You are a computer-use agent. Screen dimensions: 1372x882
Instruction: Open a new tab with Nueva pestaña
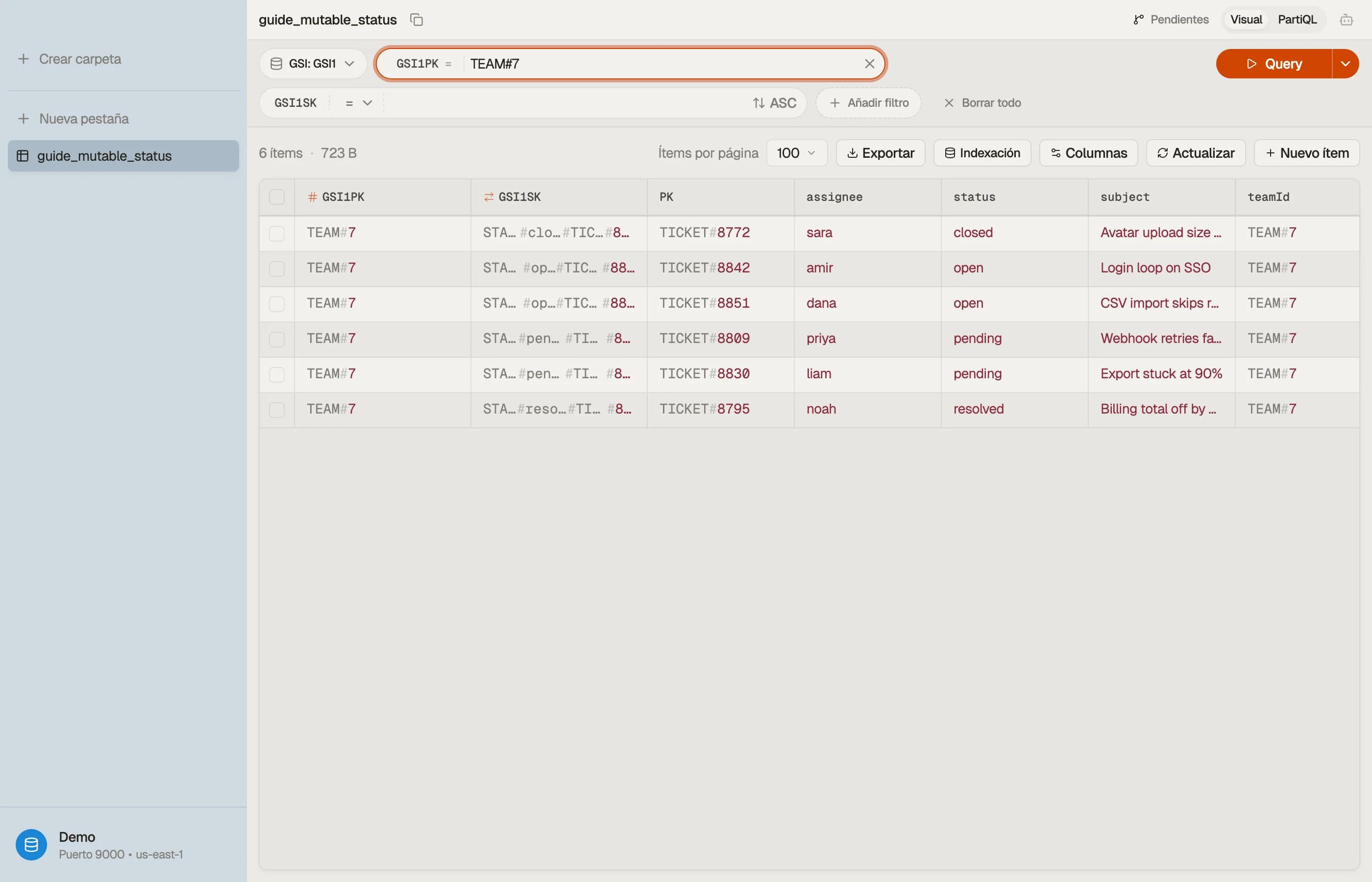(73, 119)
